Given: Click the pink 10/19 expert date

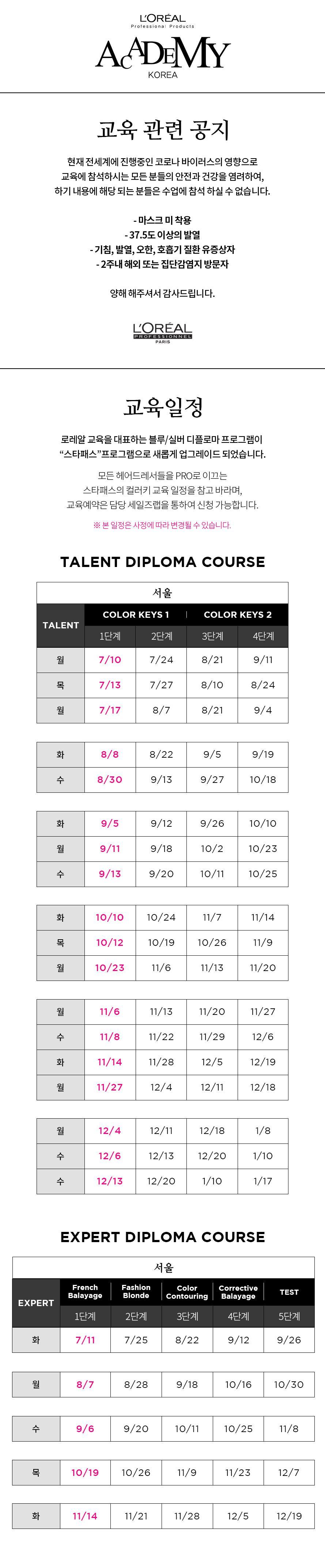Looking at the screenshot, I should (85, 1472).
